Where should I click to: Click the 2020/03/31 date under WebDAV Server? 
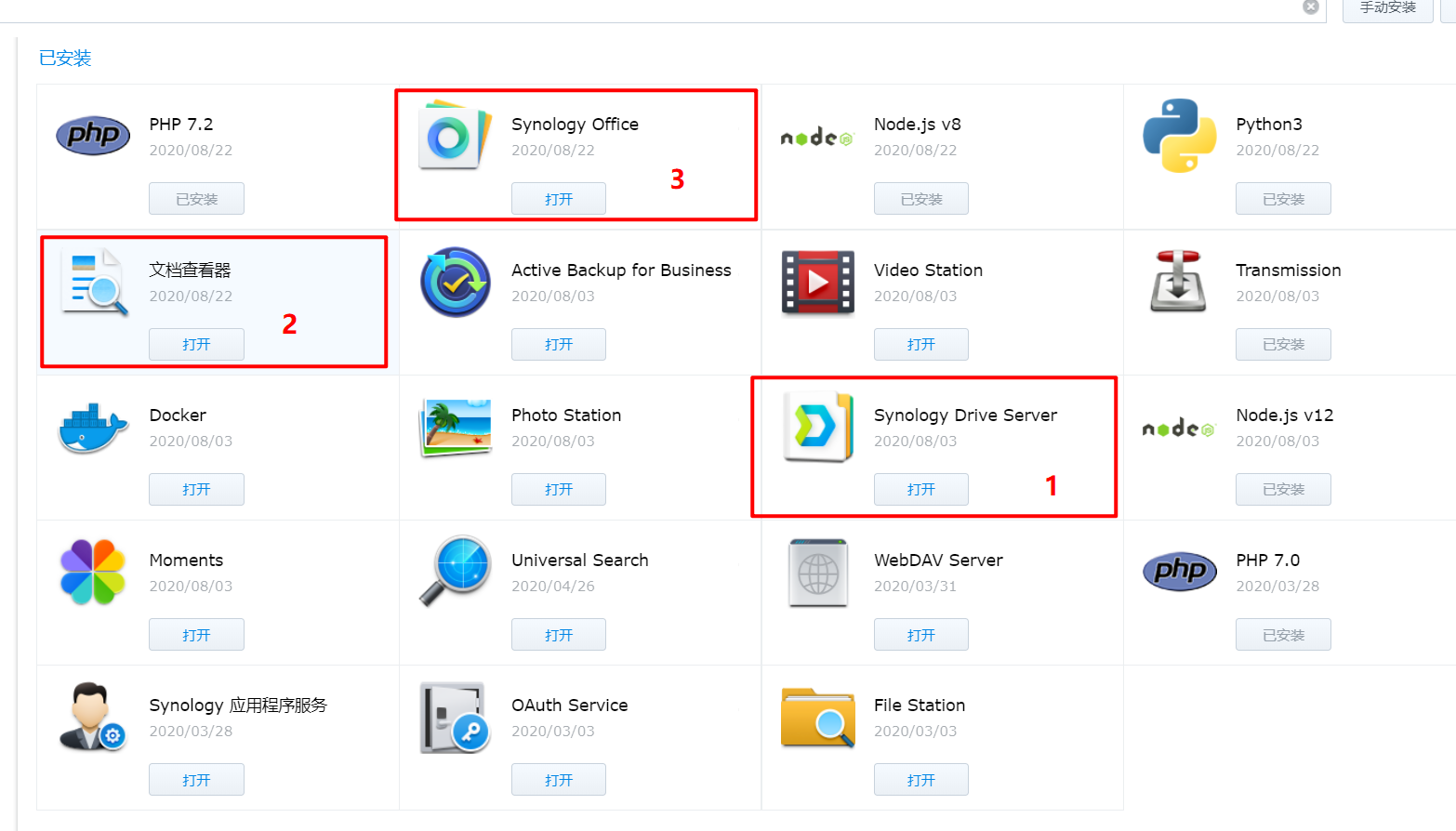coord(915,587)
